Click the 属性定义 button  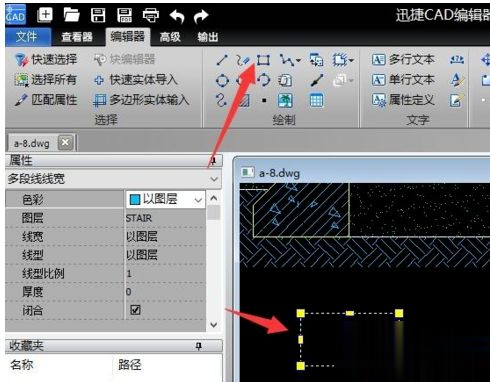tap(403, 100)
